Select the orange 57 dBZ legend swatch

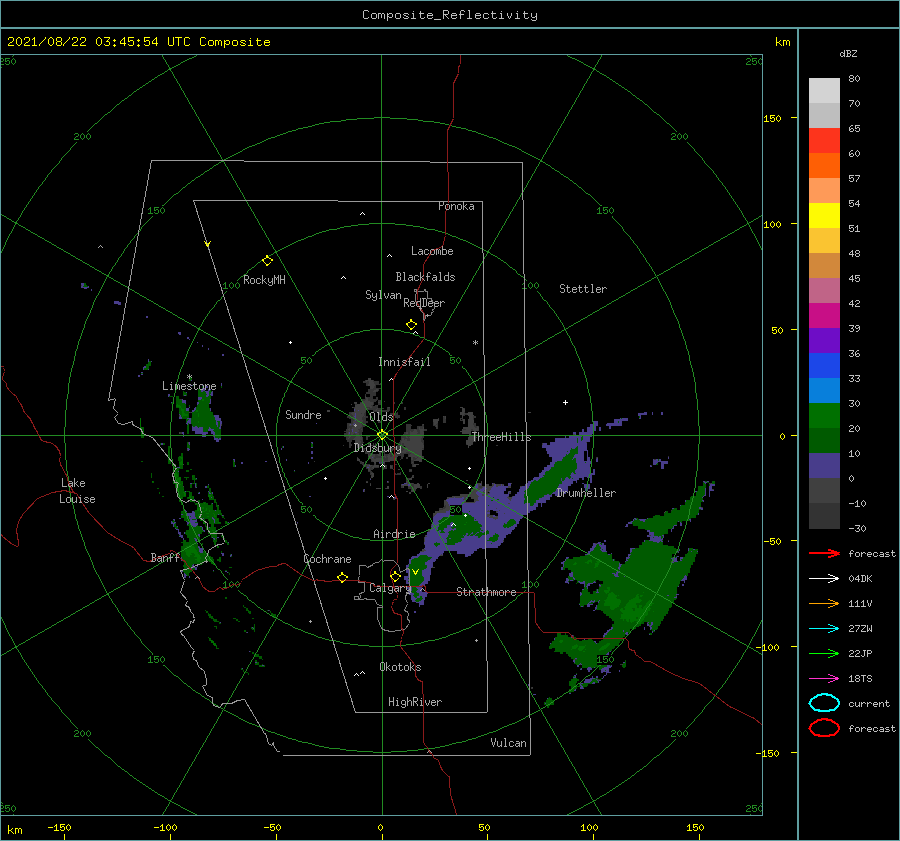click(824, 166)
